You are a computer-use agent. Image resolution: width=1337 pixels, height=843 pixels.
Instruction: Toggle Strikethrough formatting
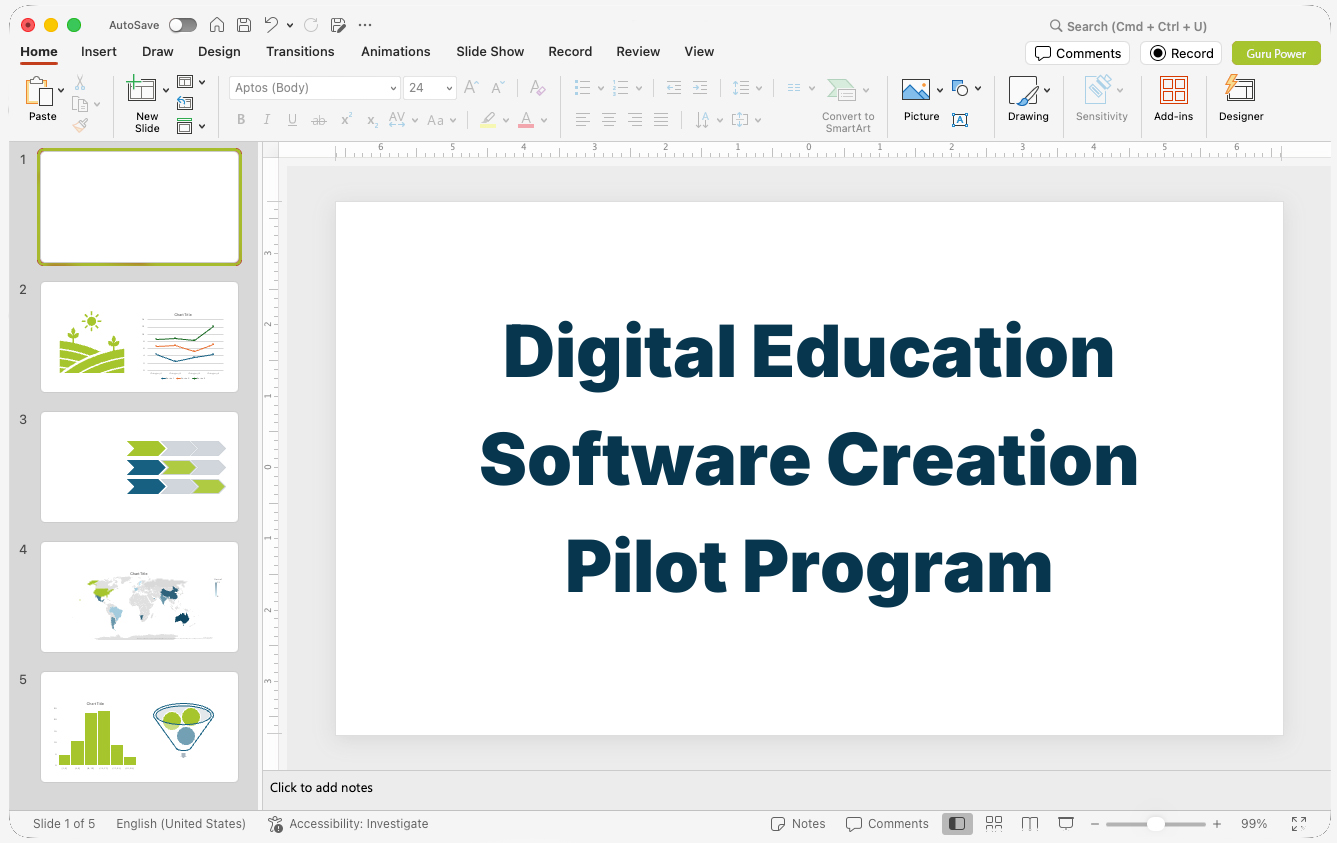coord(319,120)
